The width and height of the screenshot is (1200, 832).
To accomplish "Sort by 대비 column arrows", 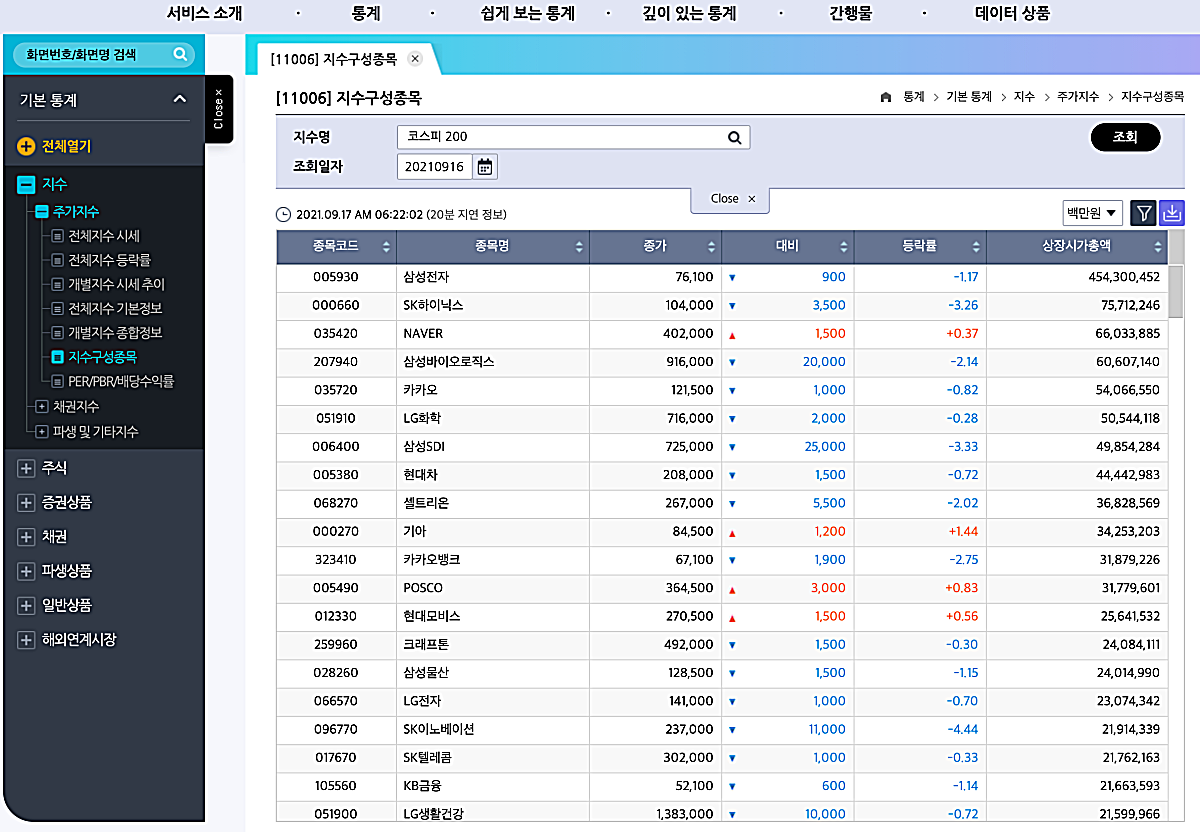I will point(844,247).
